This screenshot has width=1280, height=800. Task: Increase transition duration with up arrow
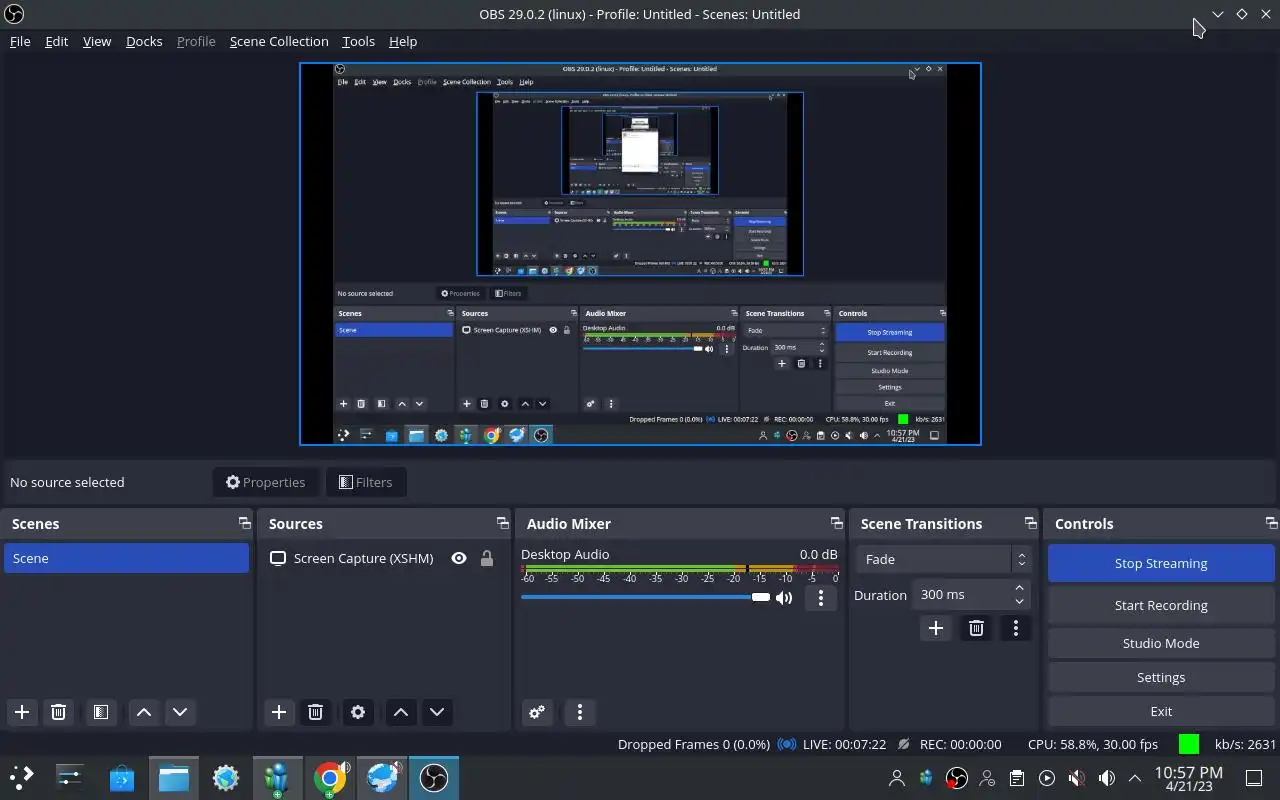point(1019,588)
